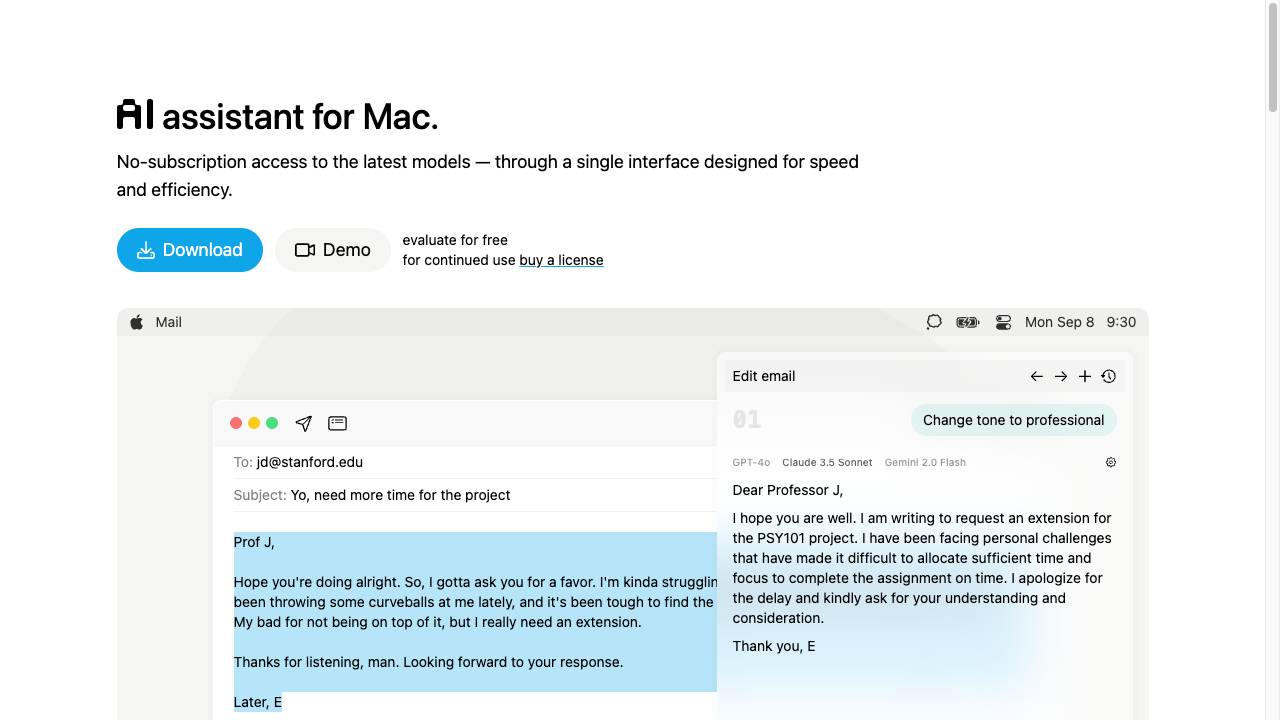Watch the Demo video
This screenshot has height=720, width=1280.
coord(333,250)
